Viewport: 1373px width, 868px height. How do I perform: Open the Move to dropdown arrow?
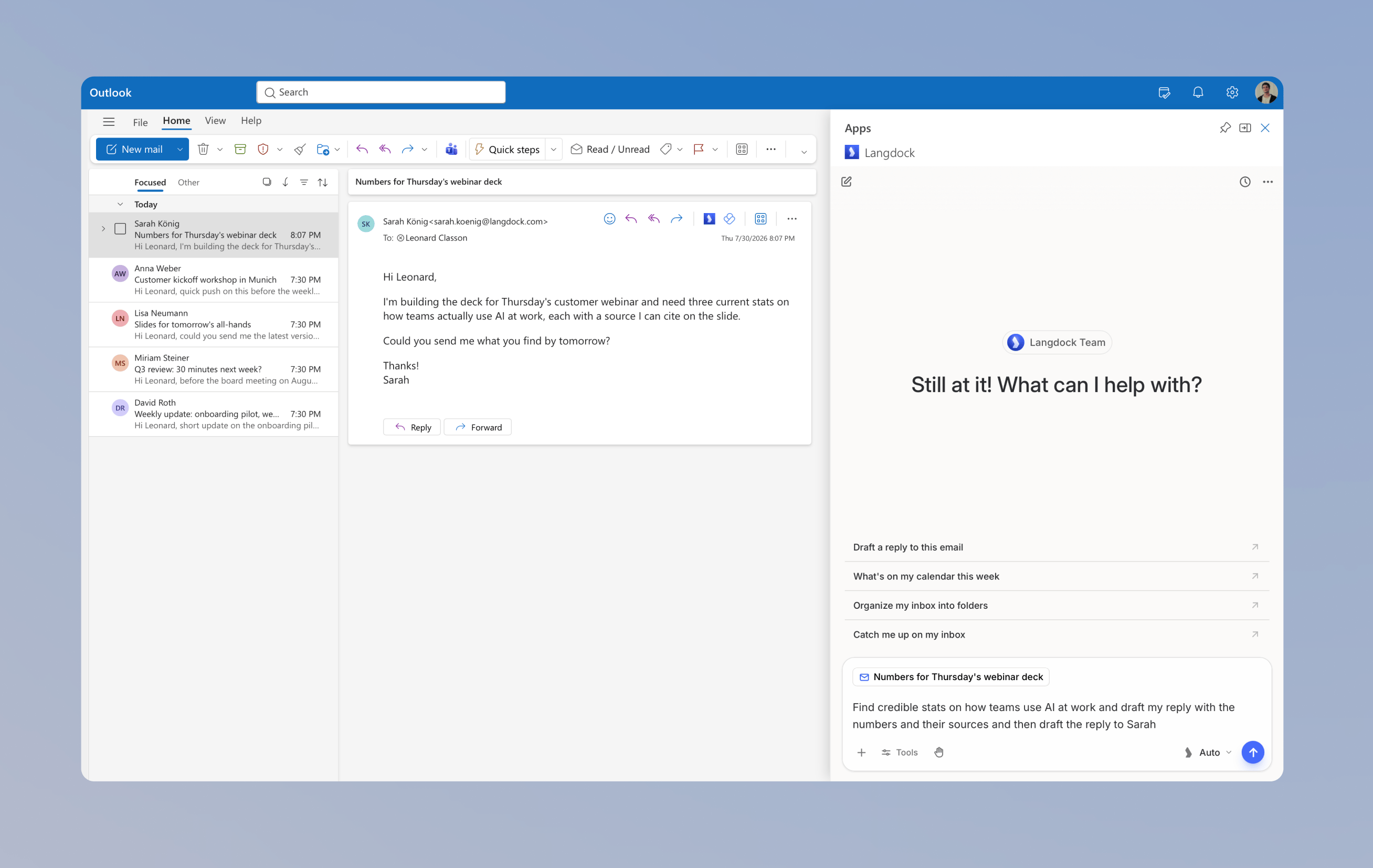[337, 150]
